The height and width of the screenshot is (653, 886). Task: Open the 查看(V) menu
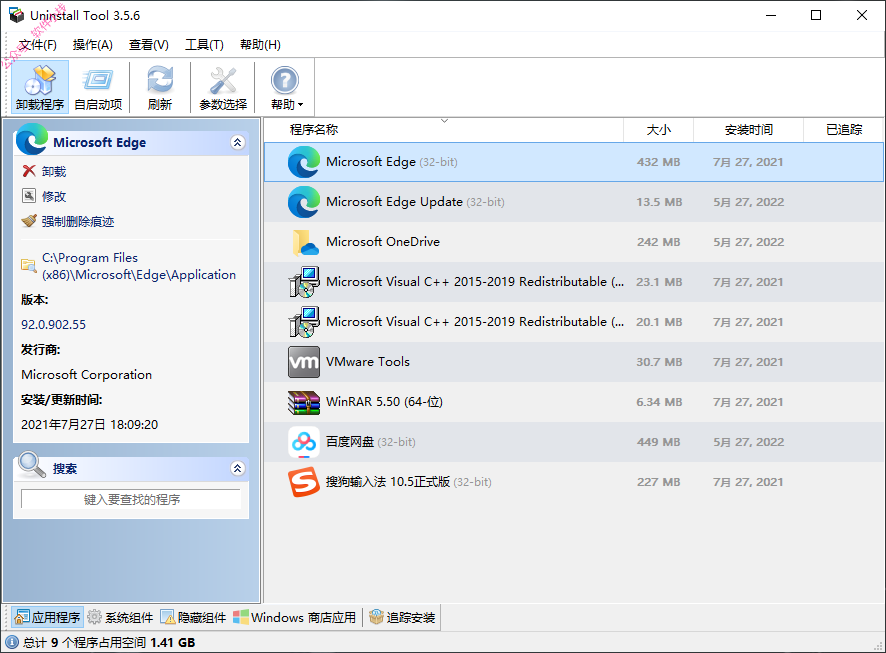(x=149, y=45)
